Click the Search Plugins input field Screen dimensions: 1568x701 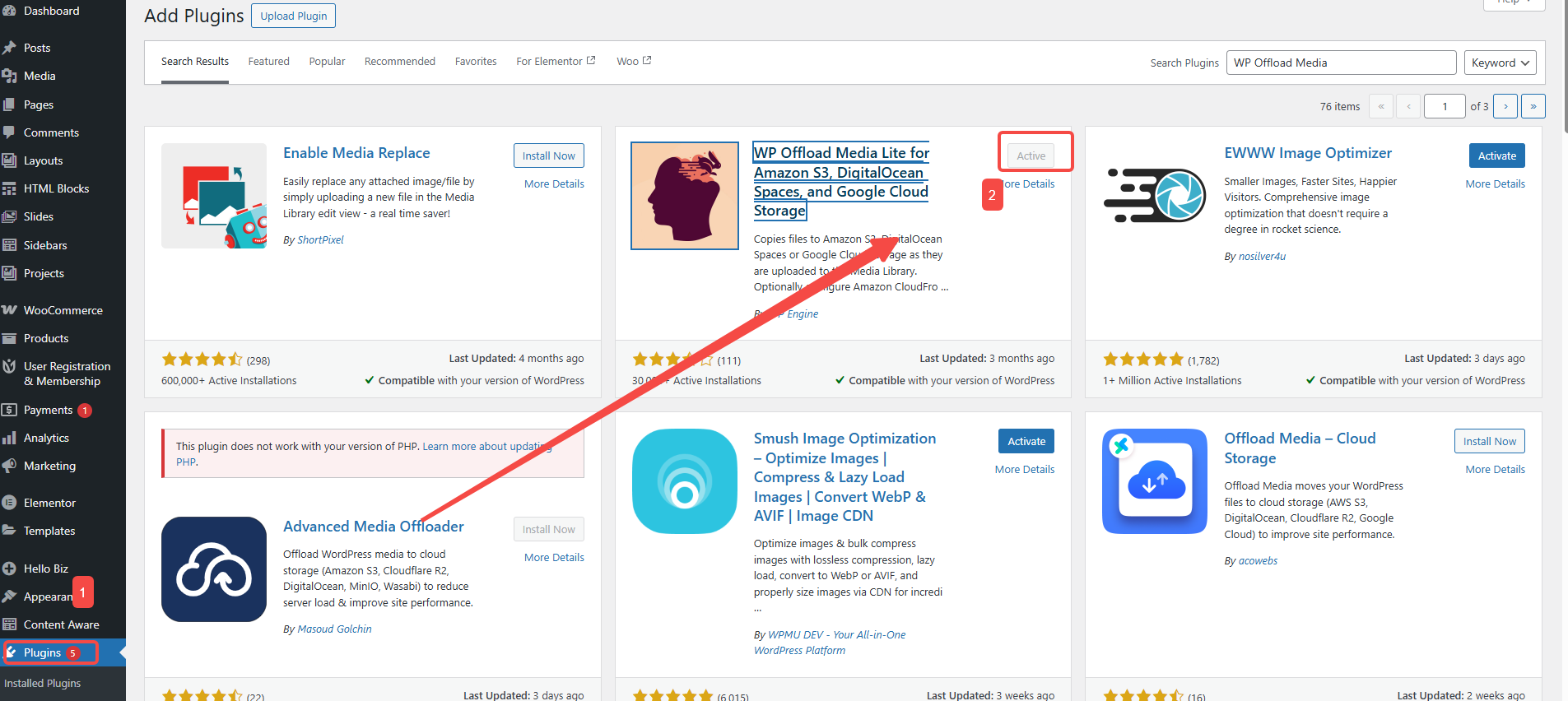tap(1341, 63)
